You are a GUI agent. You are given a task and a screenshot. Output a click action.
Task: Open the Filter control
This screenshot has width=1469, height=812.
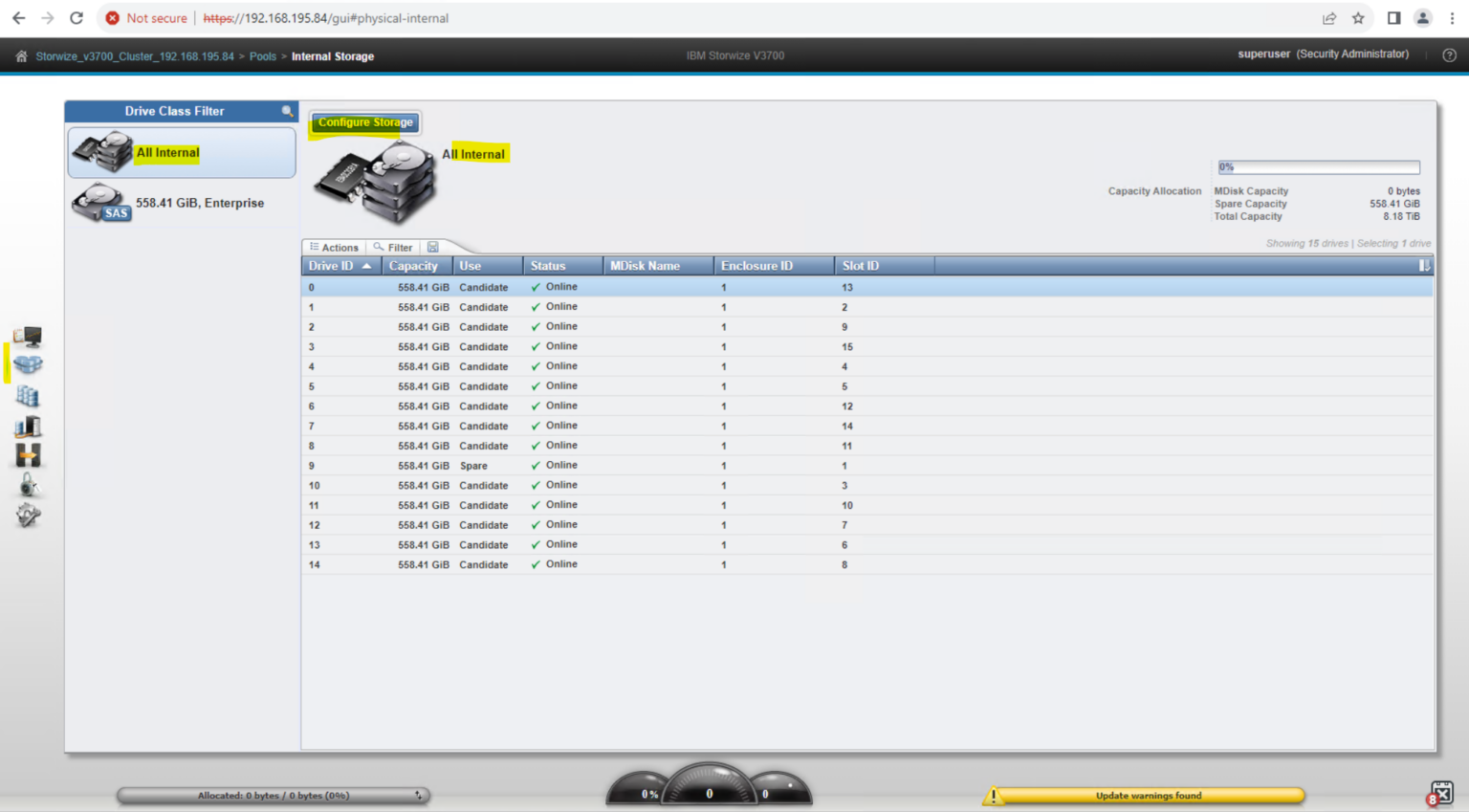pyautogui.click(x=392, y=247)
